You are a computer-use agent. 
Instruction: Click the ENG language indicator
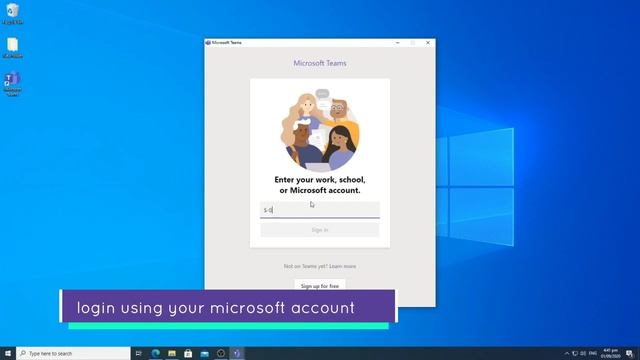coord(593,353)
